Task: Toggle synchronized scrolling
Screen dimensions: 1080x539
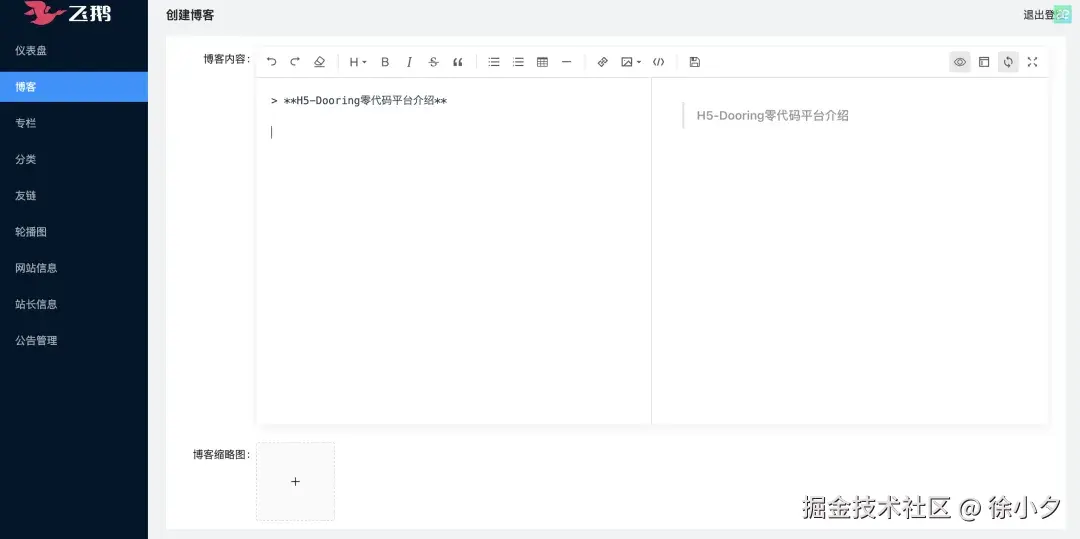Action: point(1008,62)
